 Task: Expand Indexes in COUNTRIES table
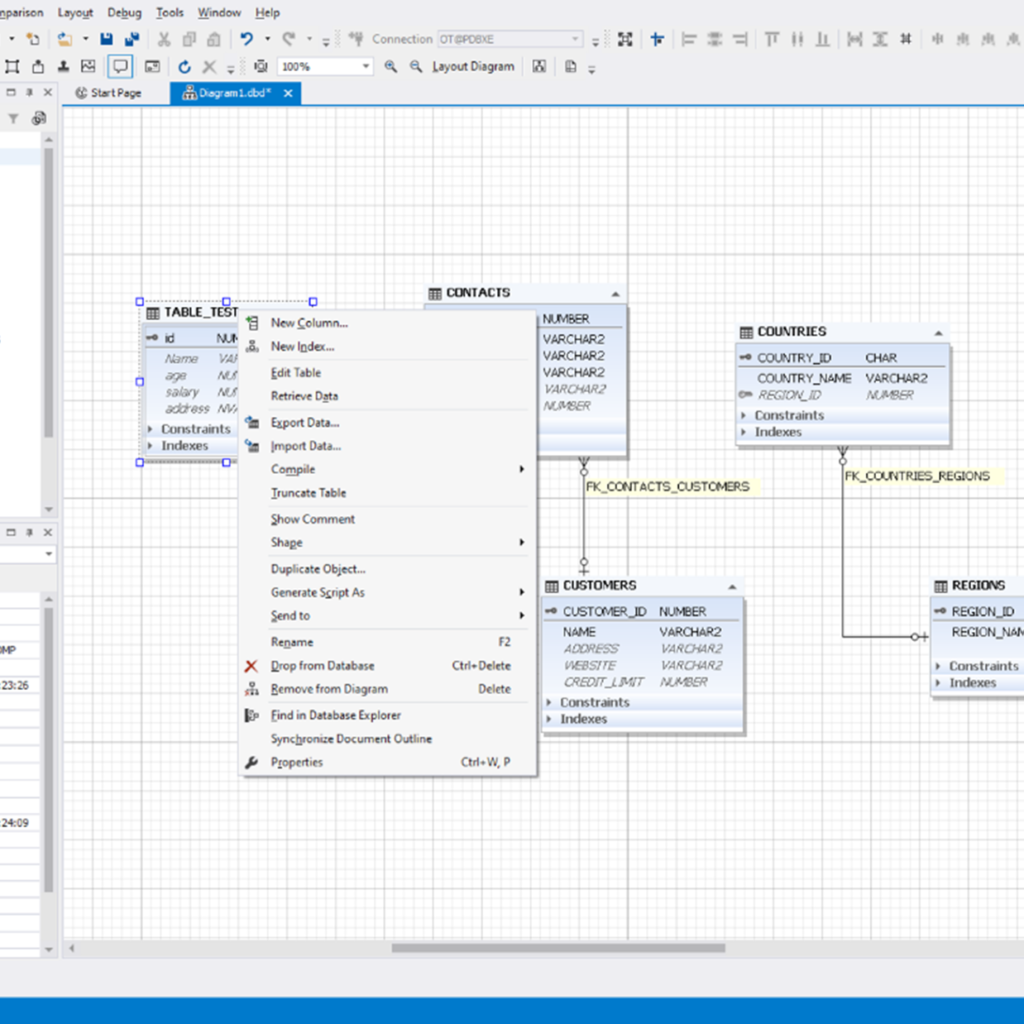coord(743,432)
